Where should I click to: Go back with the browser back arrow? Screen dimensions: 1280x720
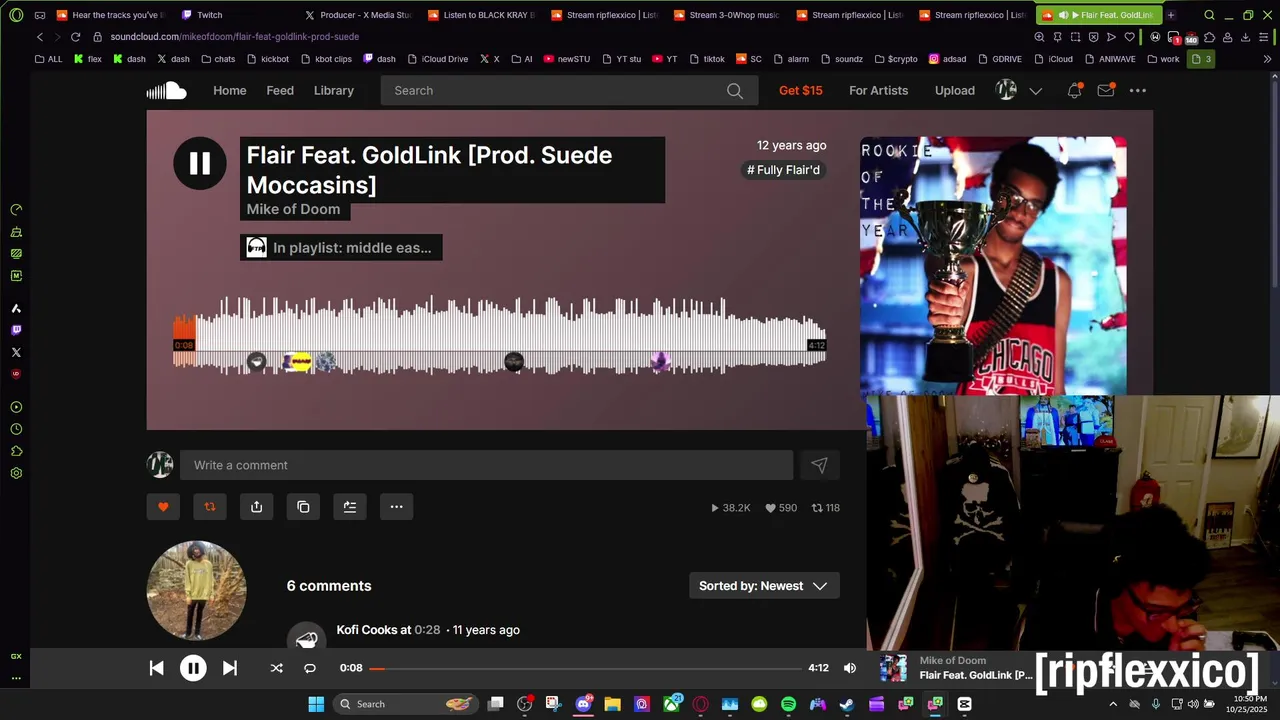[x=40, y=37]
